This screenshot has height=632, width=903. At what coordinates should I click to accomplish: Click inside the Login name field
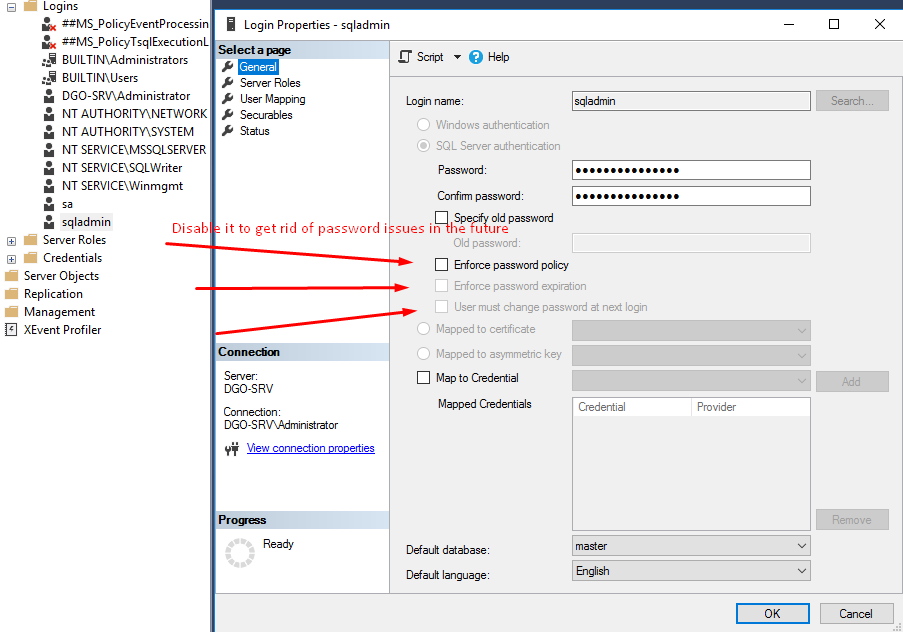(690, 100)
